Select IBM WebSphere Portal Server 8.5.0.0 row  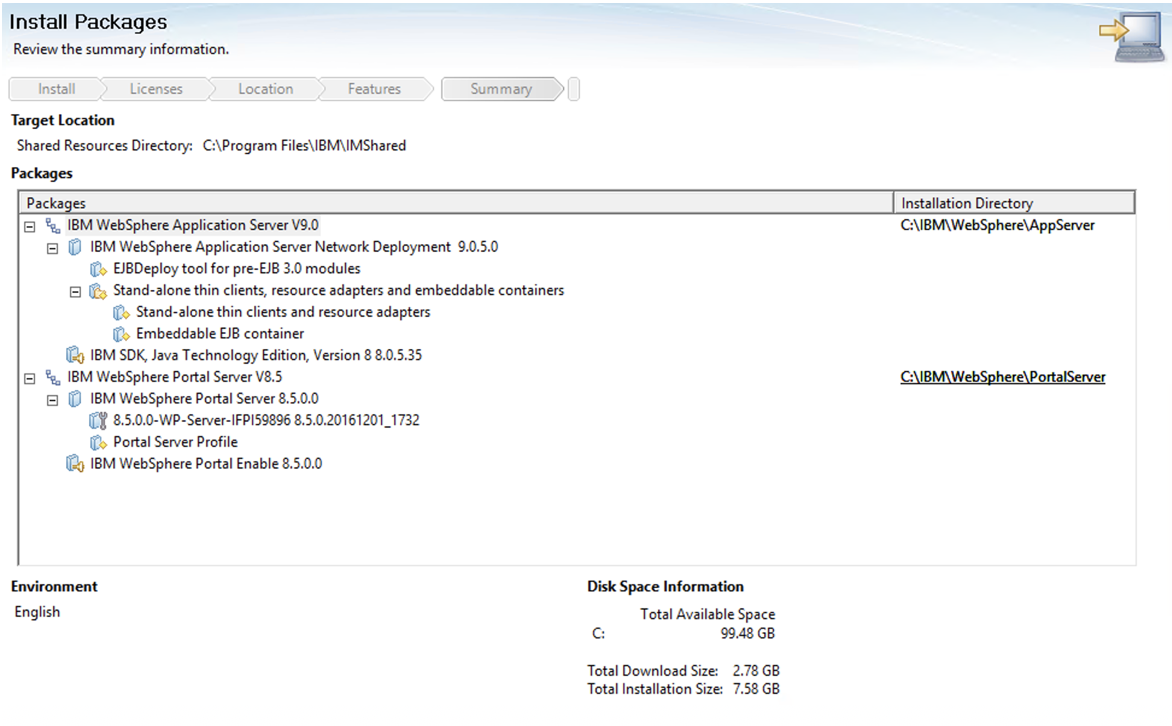[x=204, y=399]
